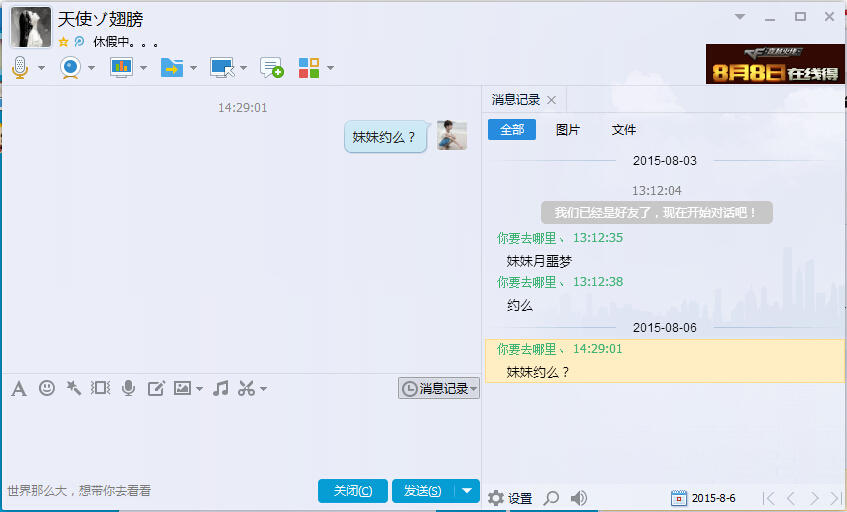Open the title bar dropdown menu arrow

tap(740, 17)
